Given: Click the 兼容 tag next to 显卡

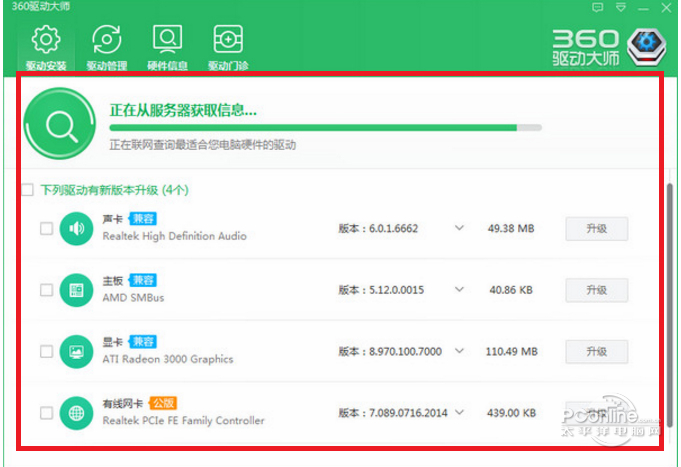Looking at the screenshot, I should click(x=143, y=341).
